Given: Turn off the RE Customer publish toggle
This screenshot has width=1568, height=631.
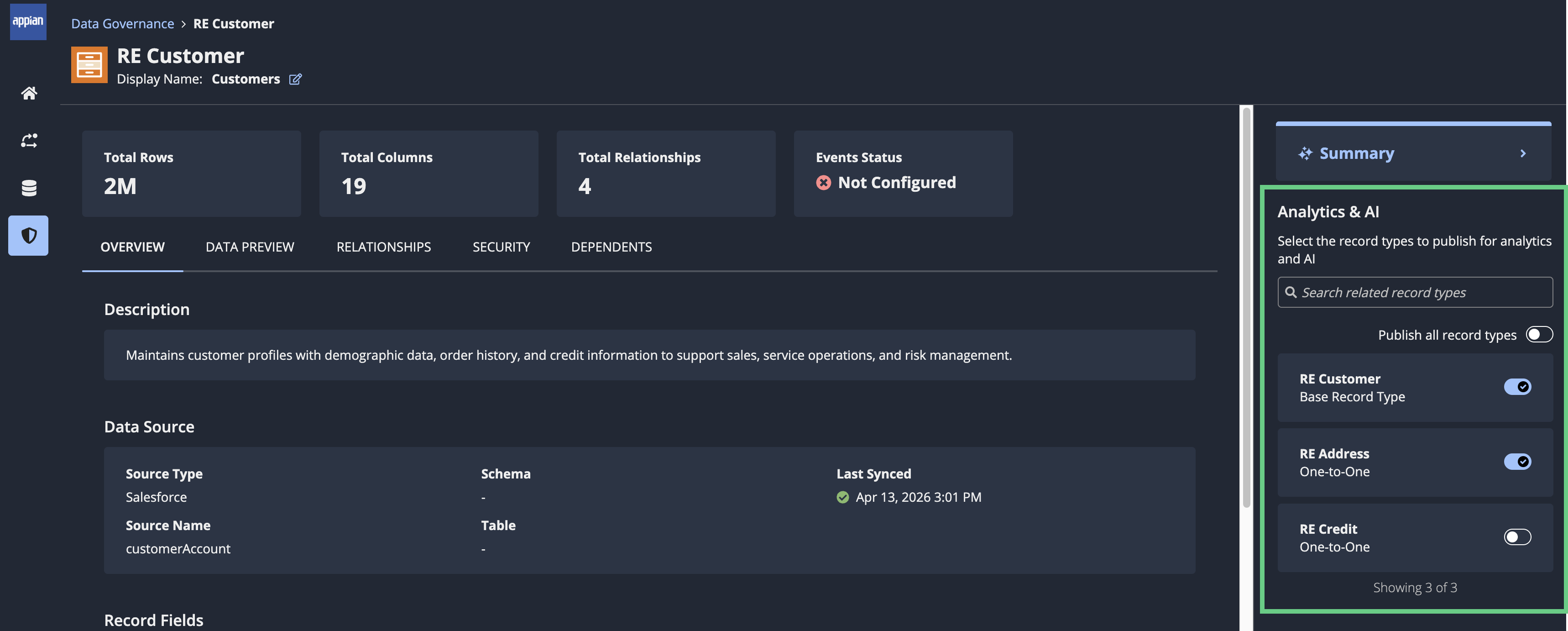Looking at the screenshot, I should (1517, 387).
